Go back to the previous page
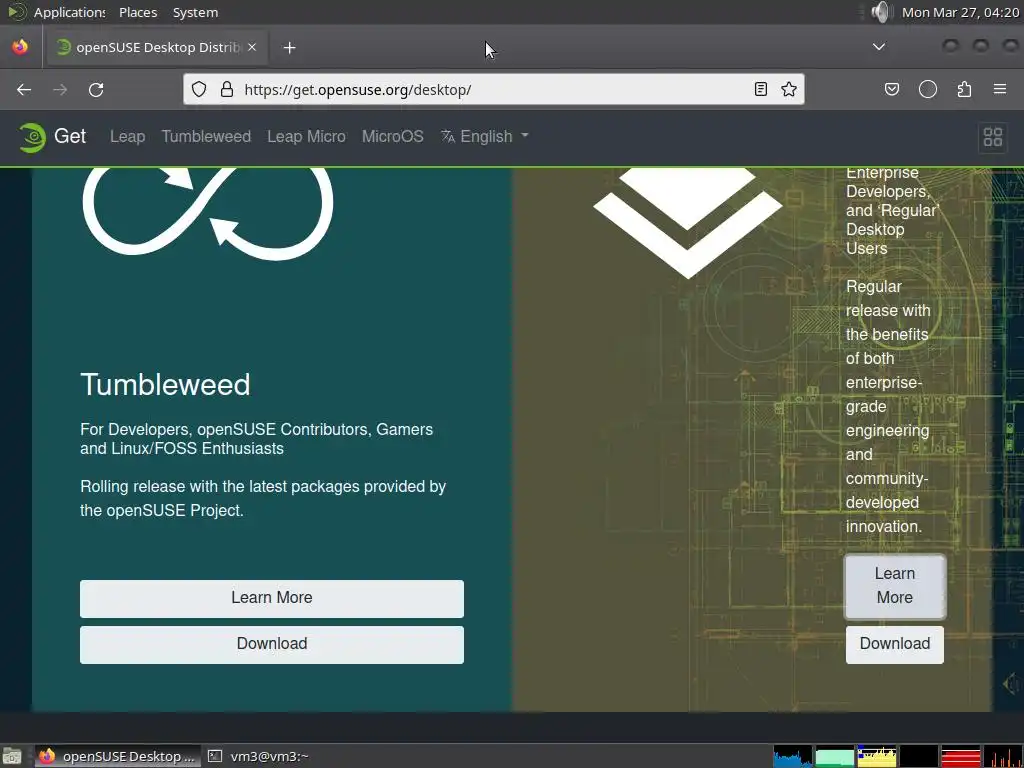This screenshot has height=768, width=1024. (24, 89)
